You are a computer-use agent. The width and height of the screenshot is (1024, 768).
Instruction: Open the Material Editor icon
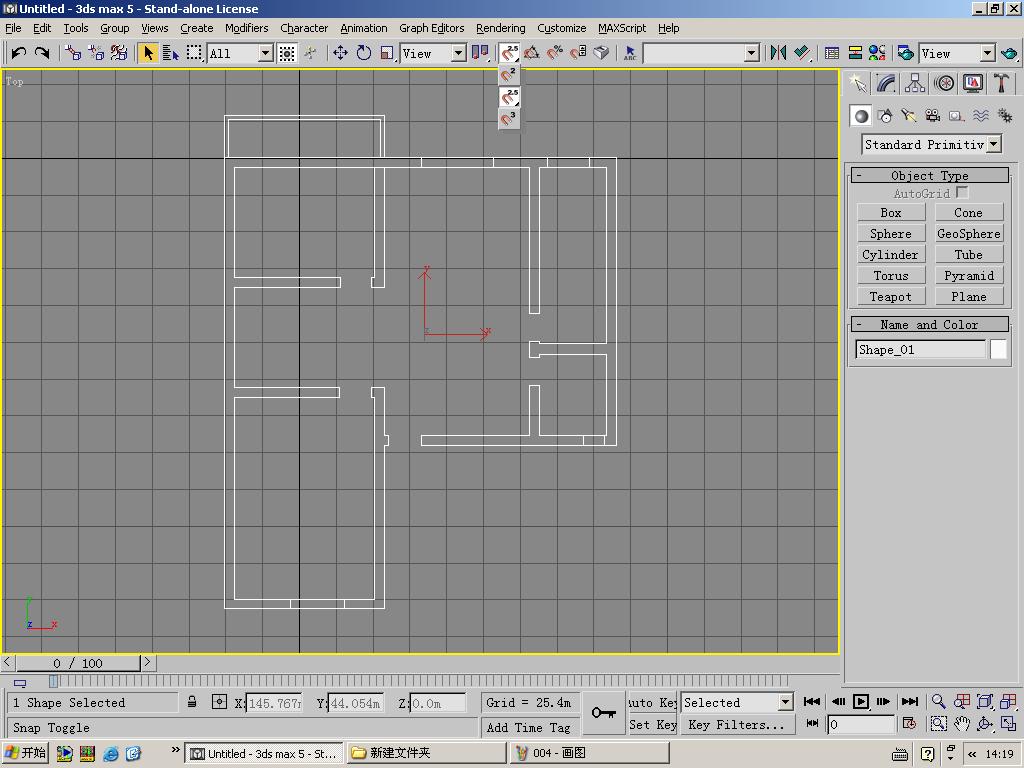[x=877, y=53]
